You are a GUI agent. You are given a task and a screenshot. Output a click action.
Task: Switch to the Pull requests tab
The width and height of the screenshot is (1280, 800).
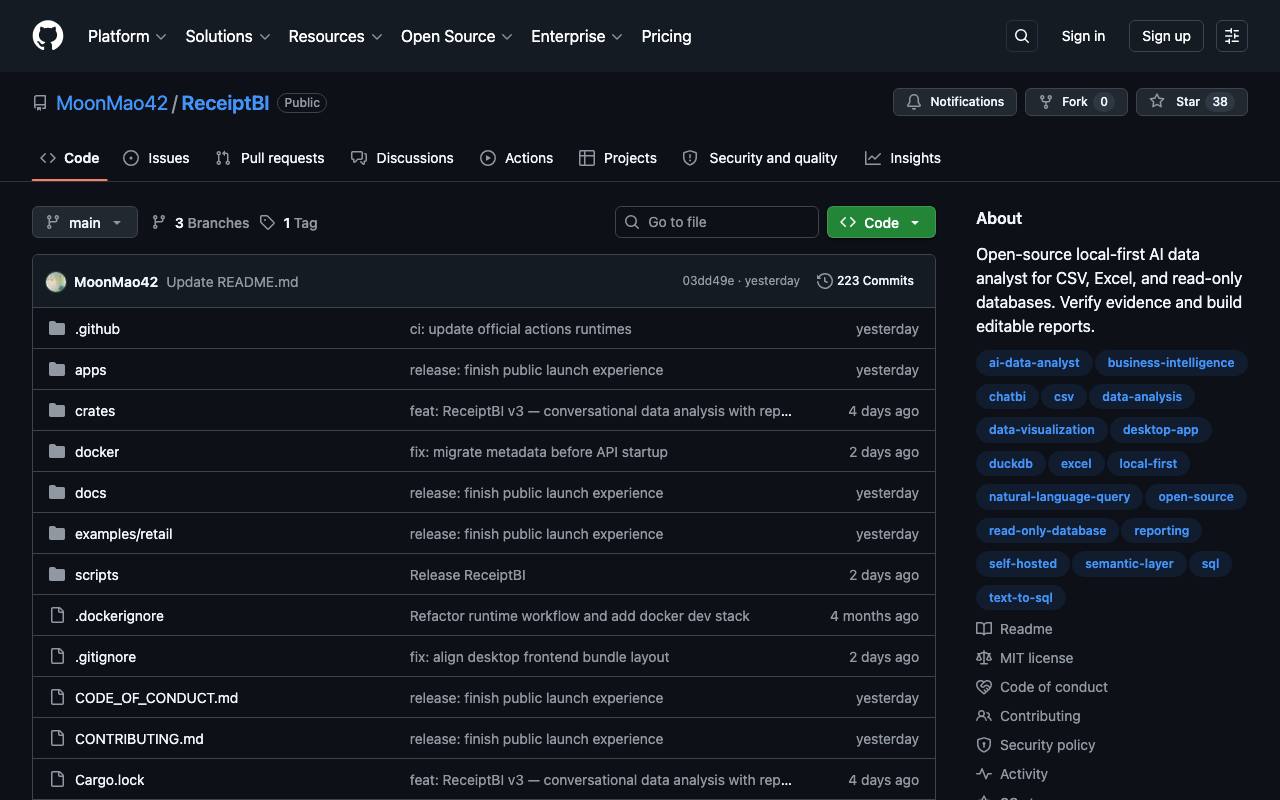270,158
